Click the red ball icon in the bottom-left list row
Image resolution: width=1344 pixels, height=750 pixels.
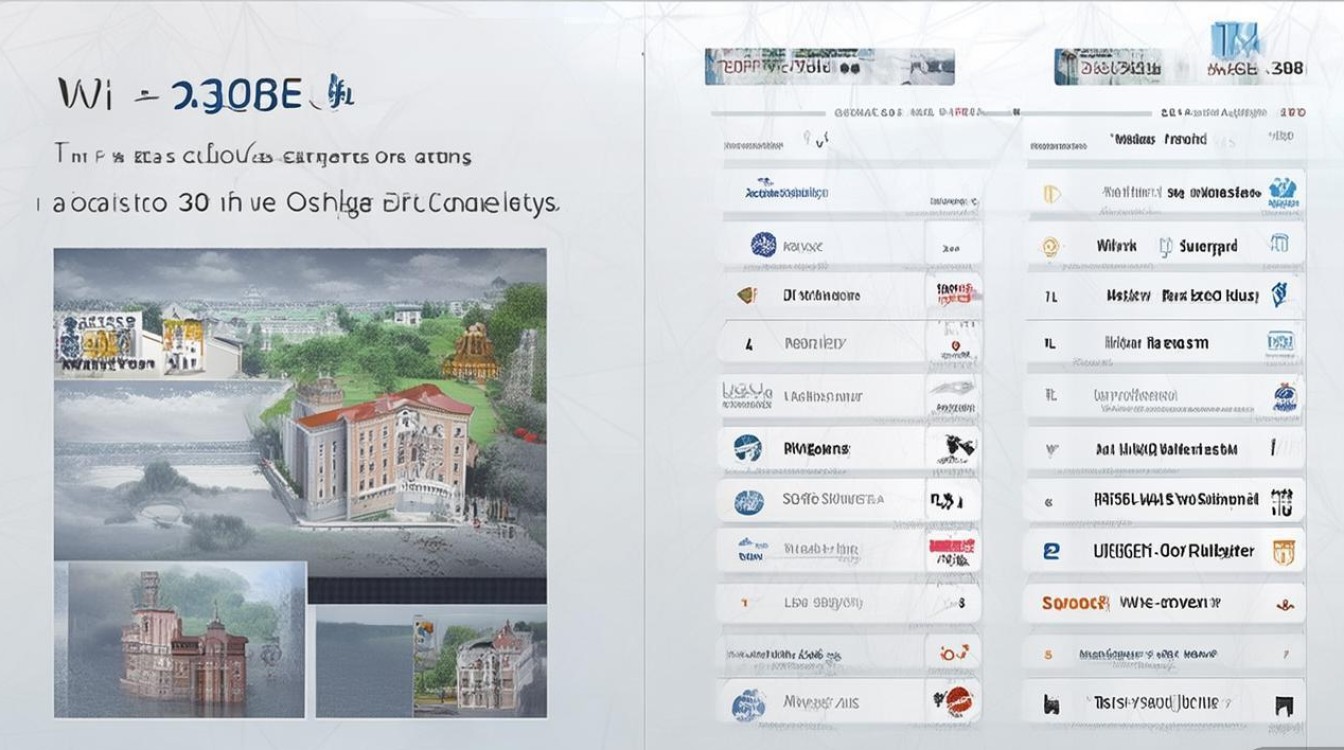coord(956,699)
